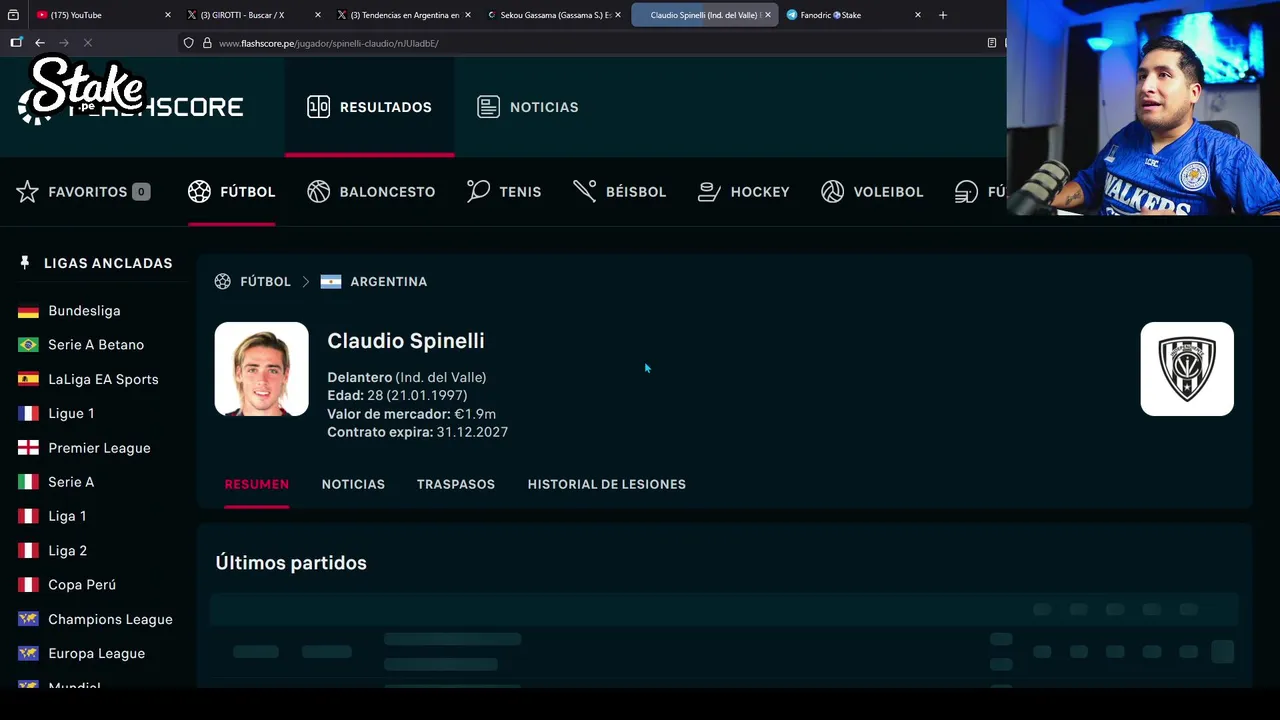Click the France flag beside Ligue 1
The width and height of the screenshot is (1280, 720).
[x=28, y=413]
